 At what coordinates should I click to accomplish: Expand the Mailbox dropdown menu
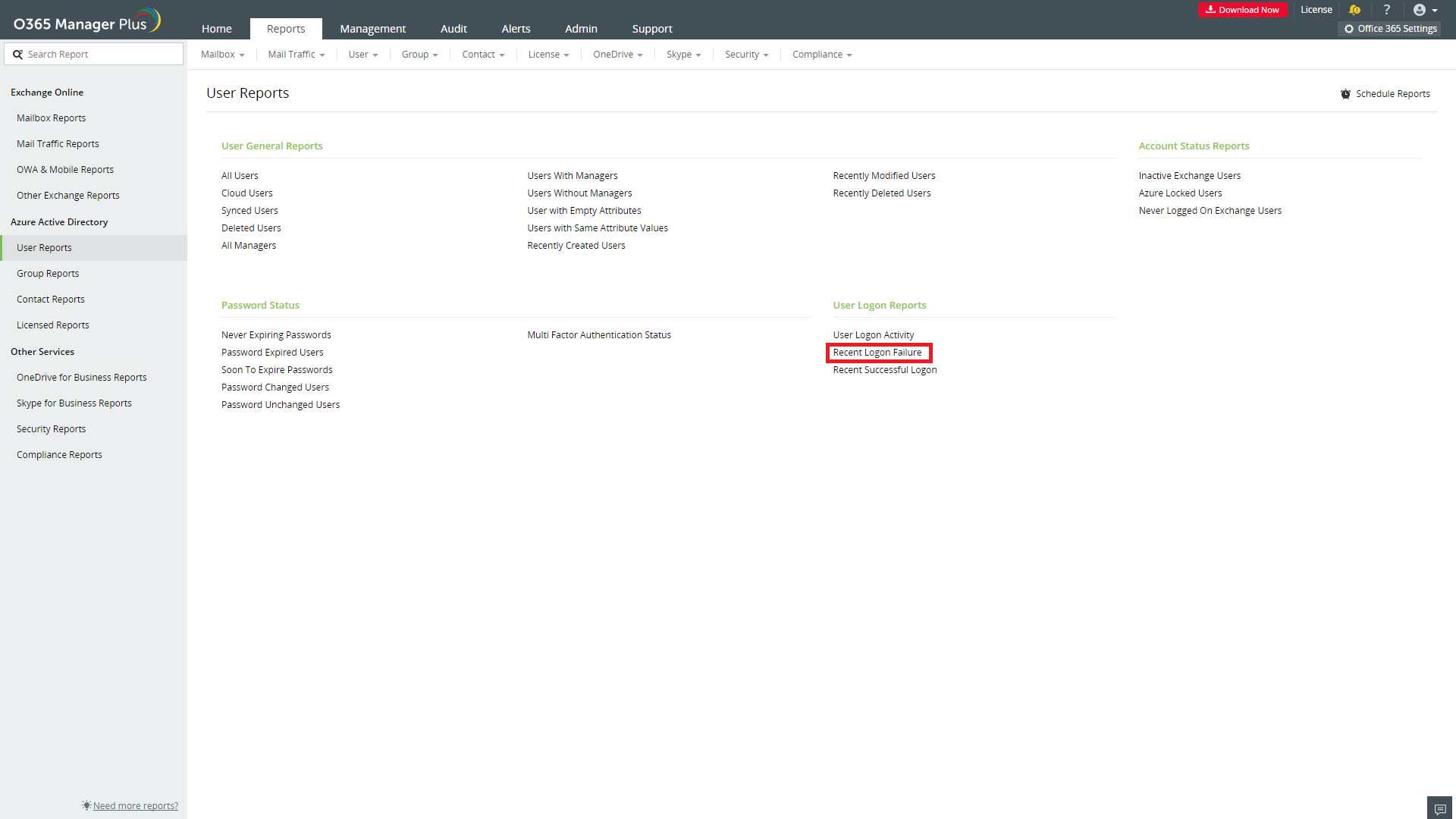point(222,55)
